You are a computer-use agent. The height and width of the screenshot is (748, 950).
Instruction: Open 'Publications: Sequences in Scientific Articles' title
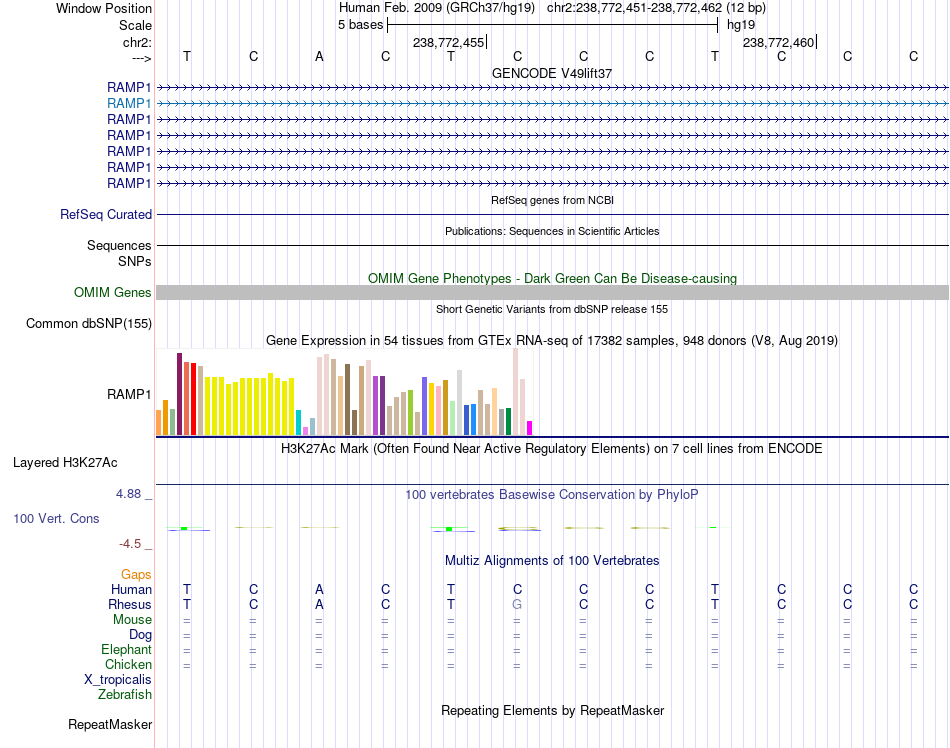552,231
